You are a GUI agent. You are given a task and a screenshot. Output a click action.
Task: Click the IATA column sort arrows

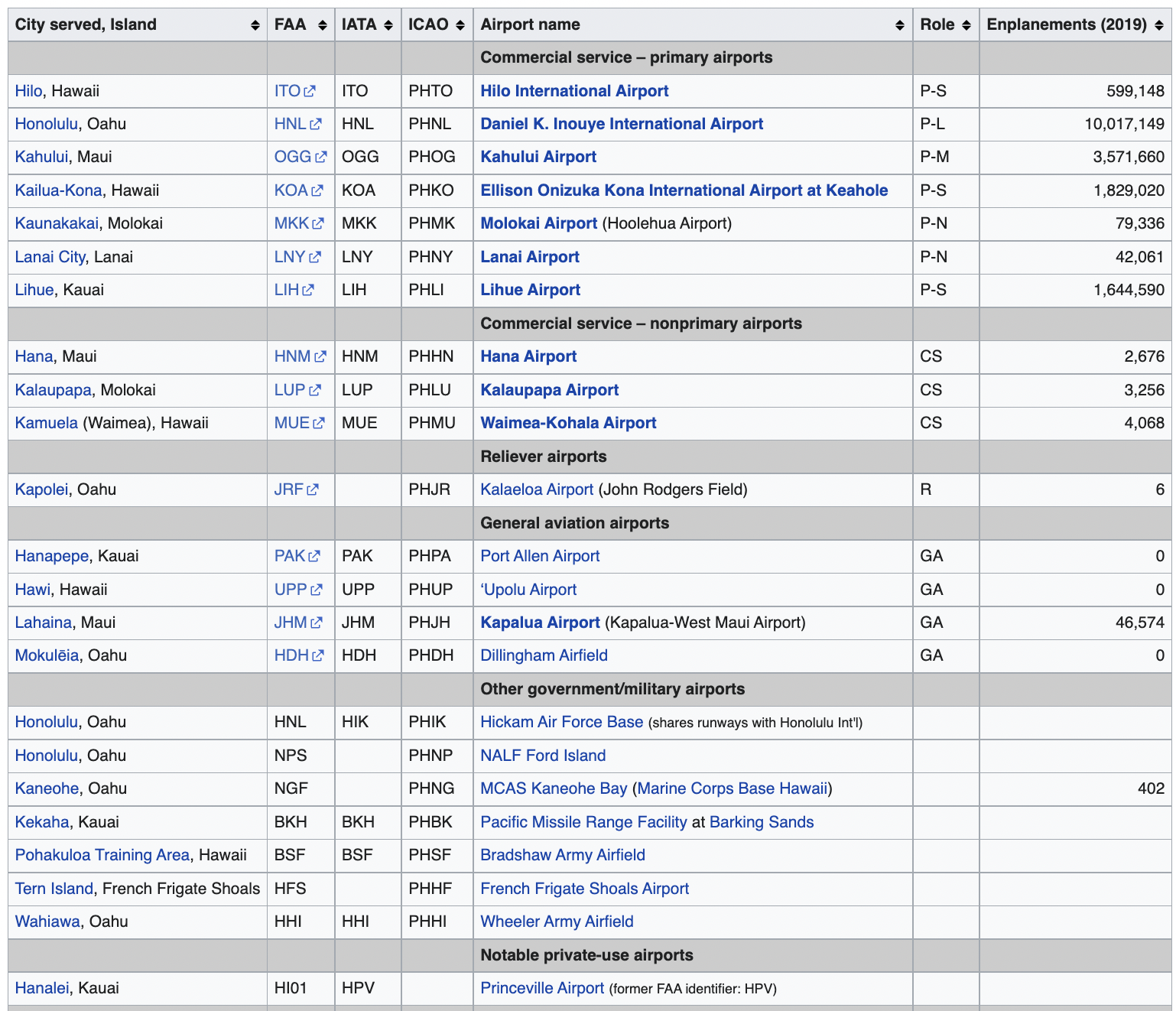388,25
